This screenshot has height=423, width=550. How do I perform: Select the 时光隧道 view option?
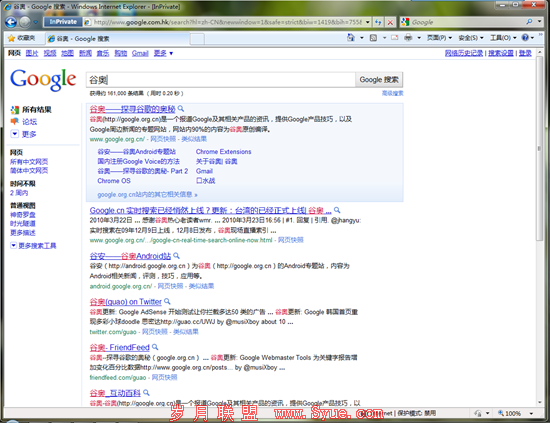click(x=23, y=223)
